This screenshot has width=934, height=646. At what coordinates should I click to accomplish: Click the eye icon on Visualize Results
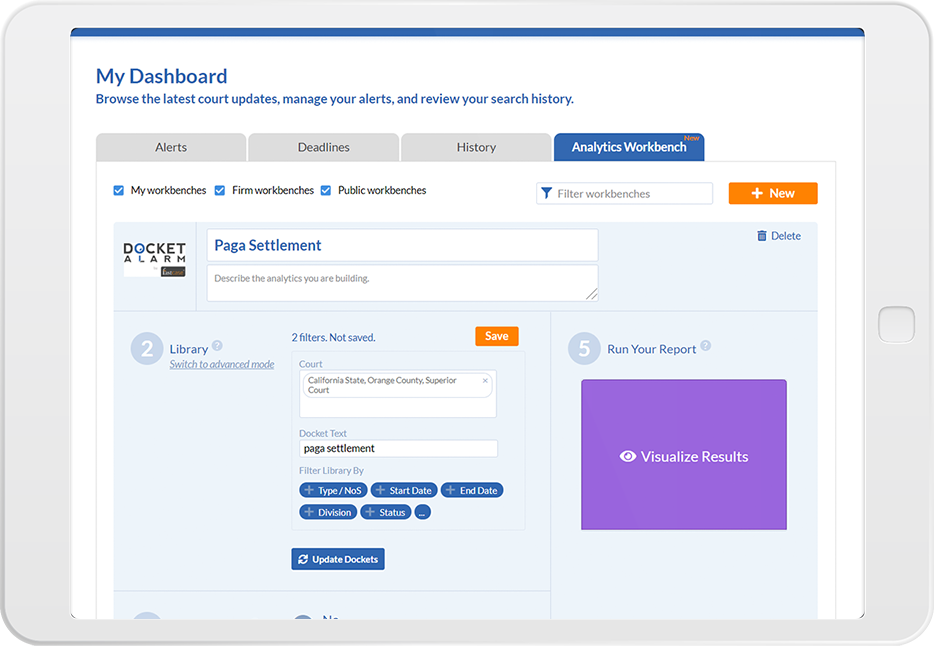coord(628,455)
